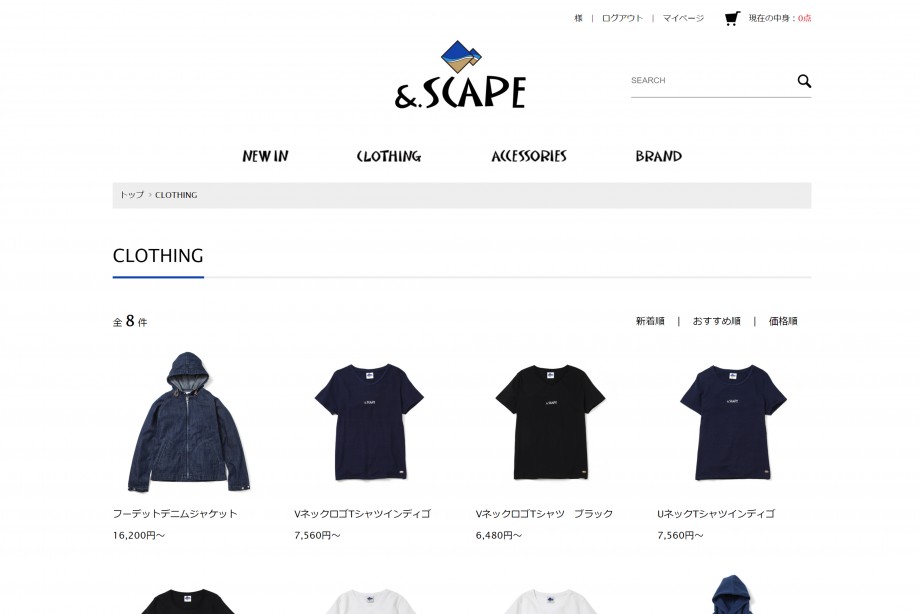Click the search magnifier icon

(804, 81)
